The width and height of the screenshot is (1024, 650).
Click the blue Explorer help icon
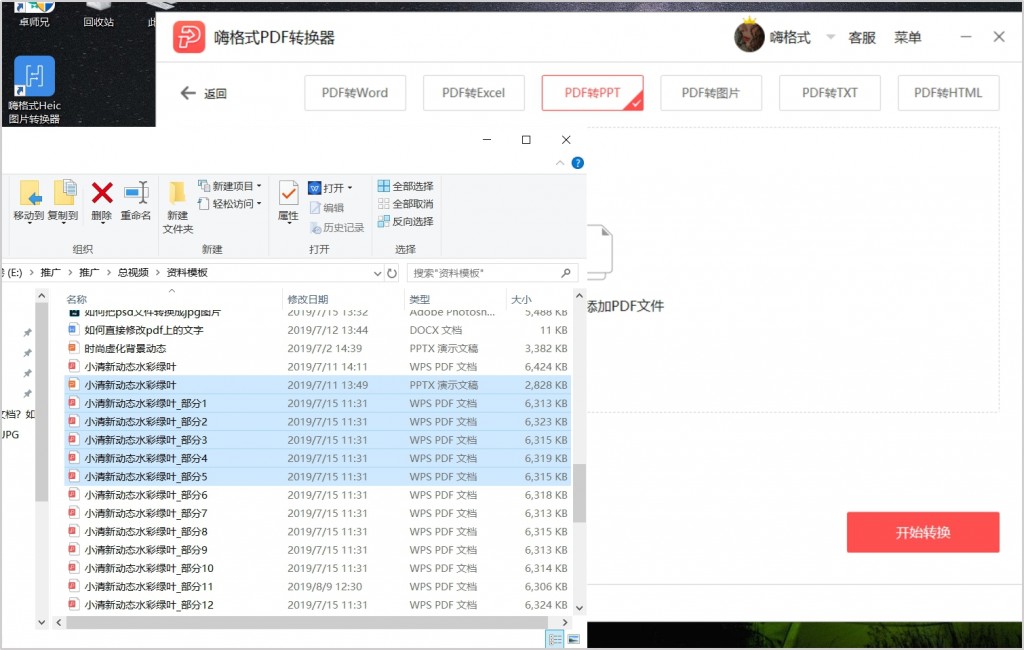point(577,163)
